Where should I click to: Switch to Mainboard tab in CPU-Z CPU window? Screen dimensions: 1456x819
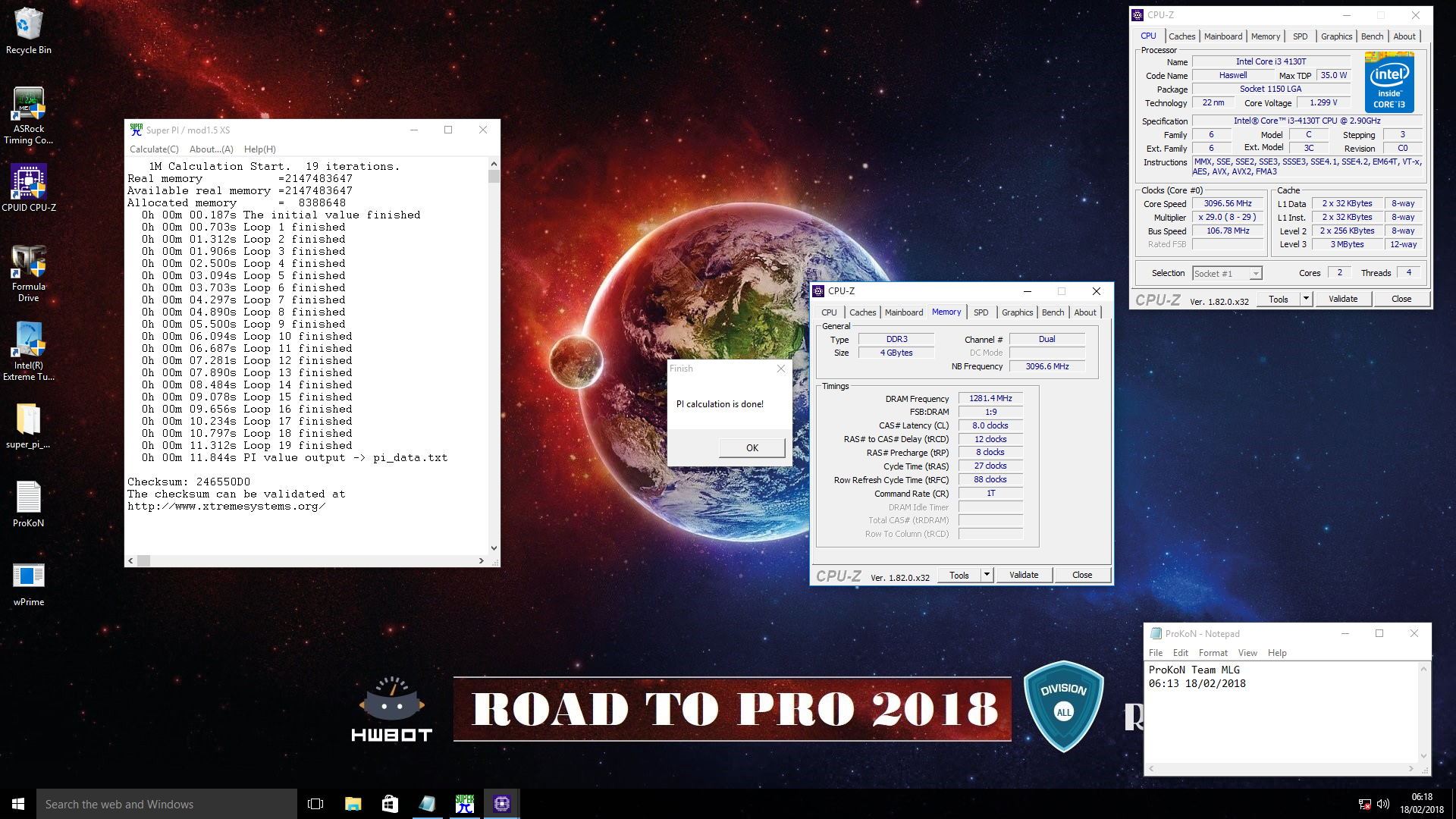1223,36
